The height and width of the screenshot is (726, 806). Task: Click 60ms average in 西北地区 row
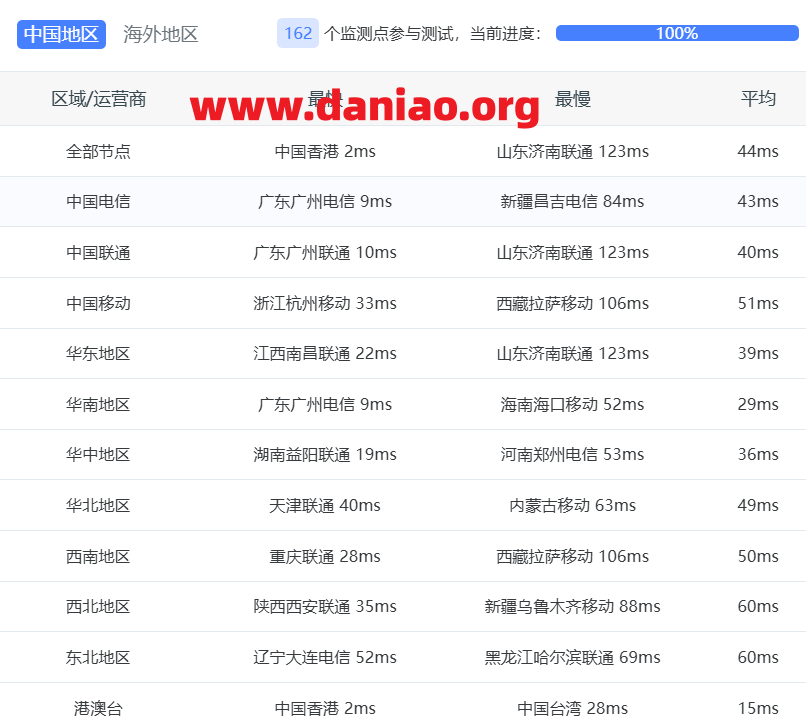coord(758,607)
